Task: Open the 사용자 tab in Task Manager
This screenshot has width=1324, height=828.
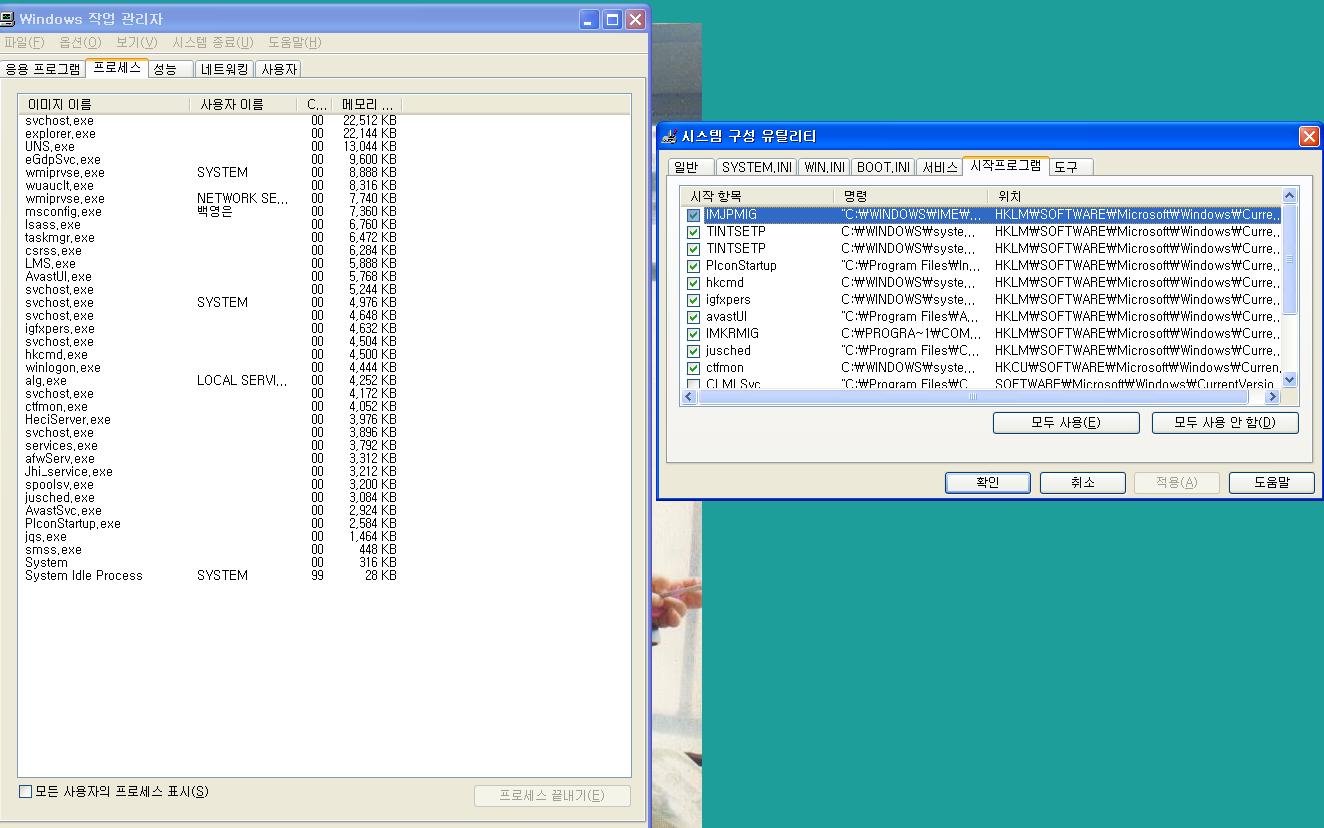Action: tap(279, 69)
